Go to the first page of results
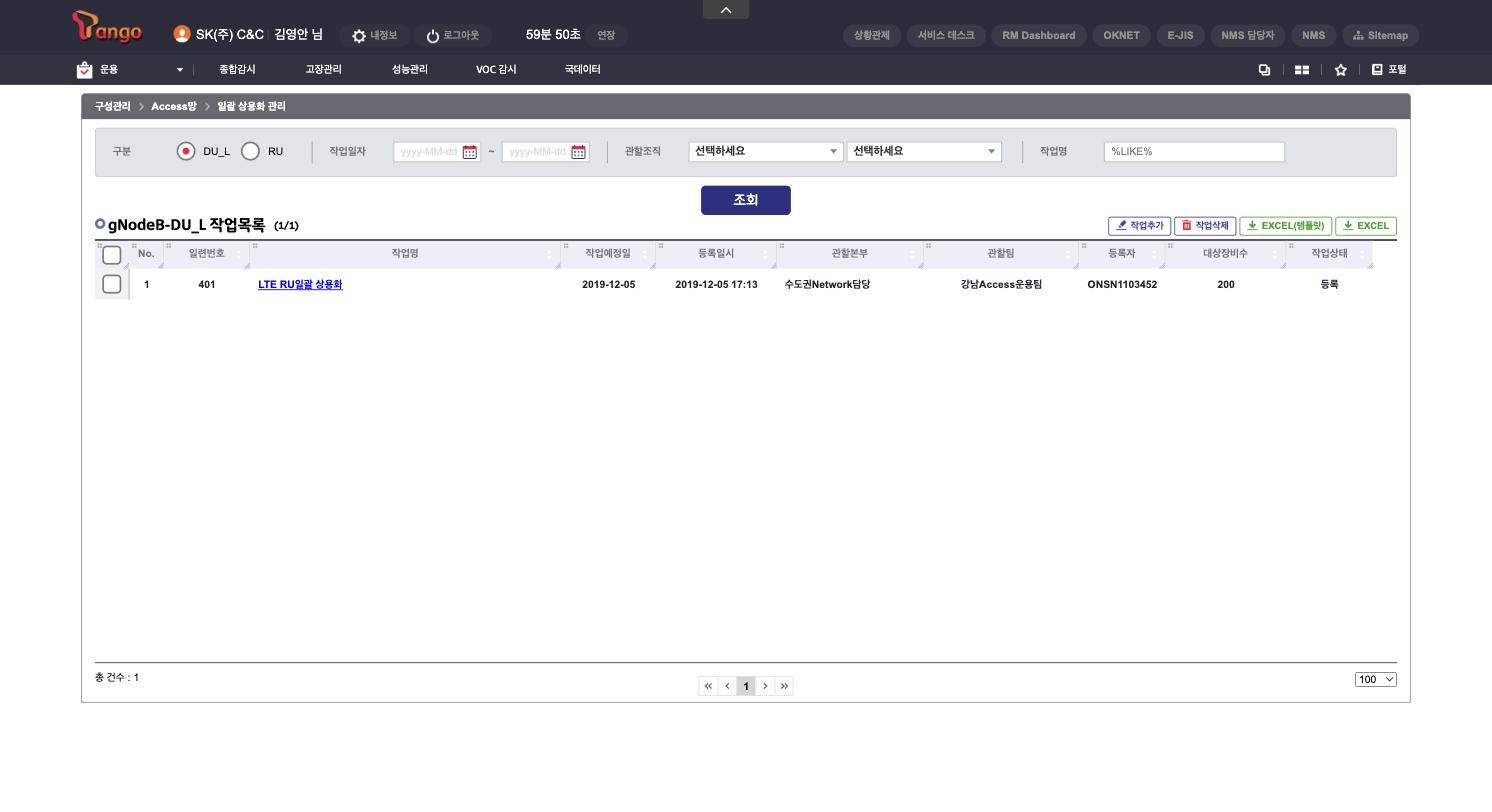 click(x=708, y=686)
